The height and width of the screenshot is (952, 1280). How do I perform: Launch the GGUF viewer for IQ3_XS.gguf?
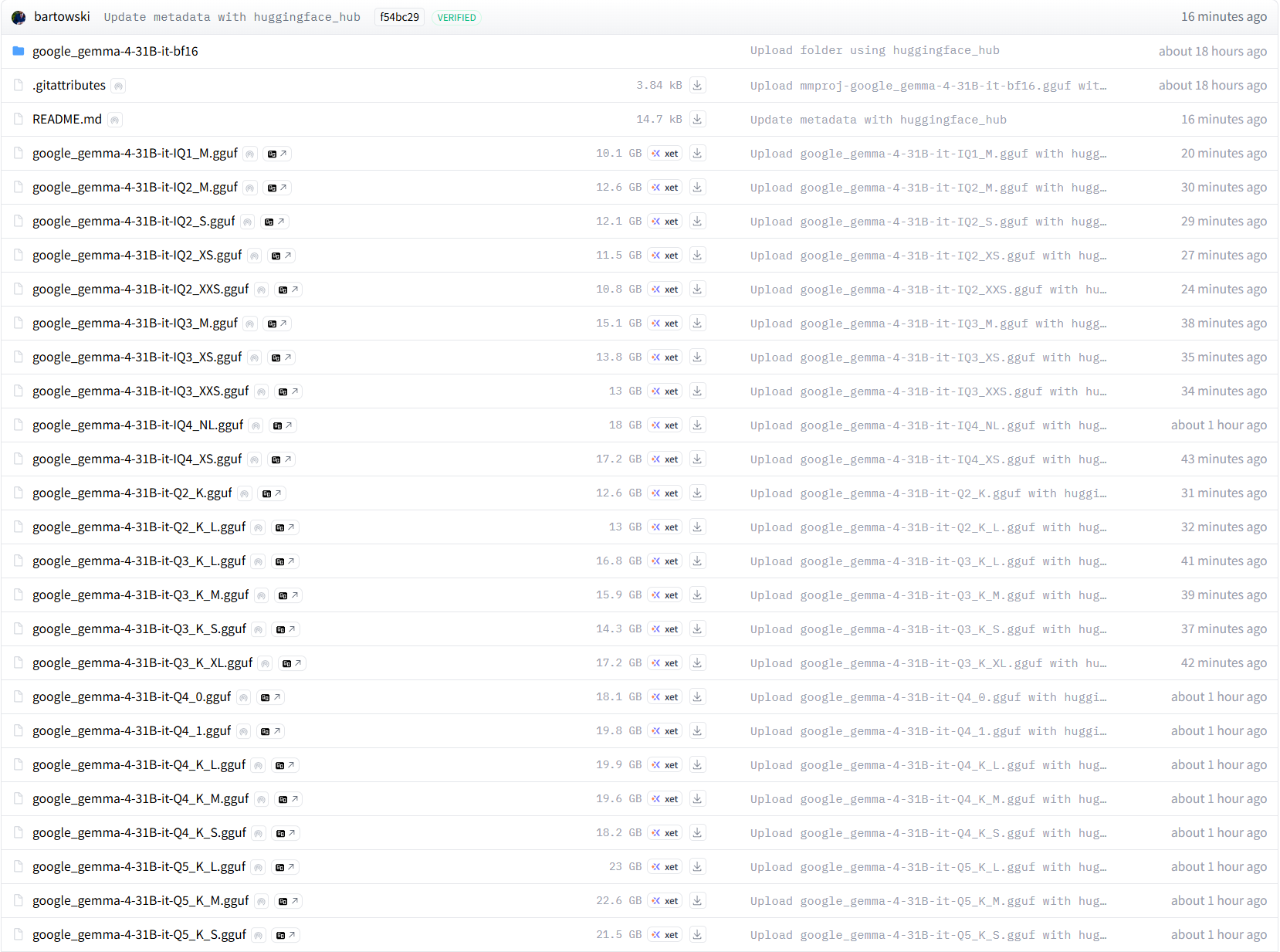[282, 357]
